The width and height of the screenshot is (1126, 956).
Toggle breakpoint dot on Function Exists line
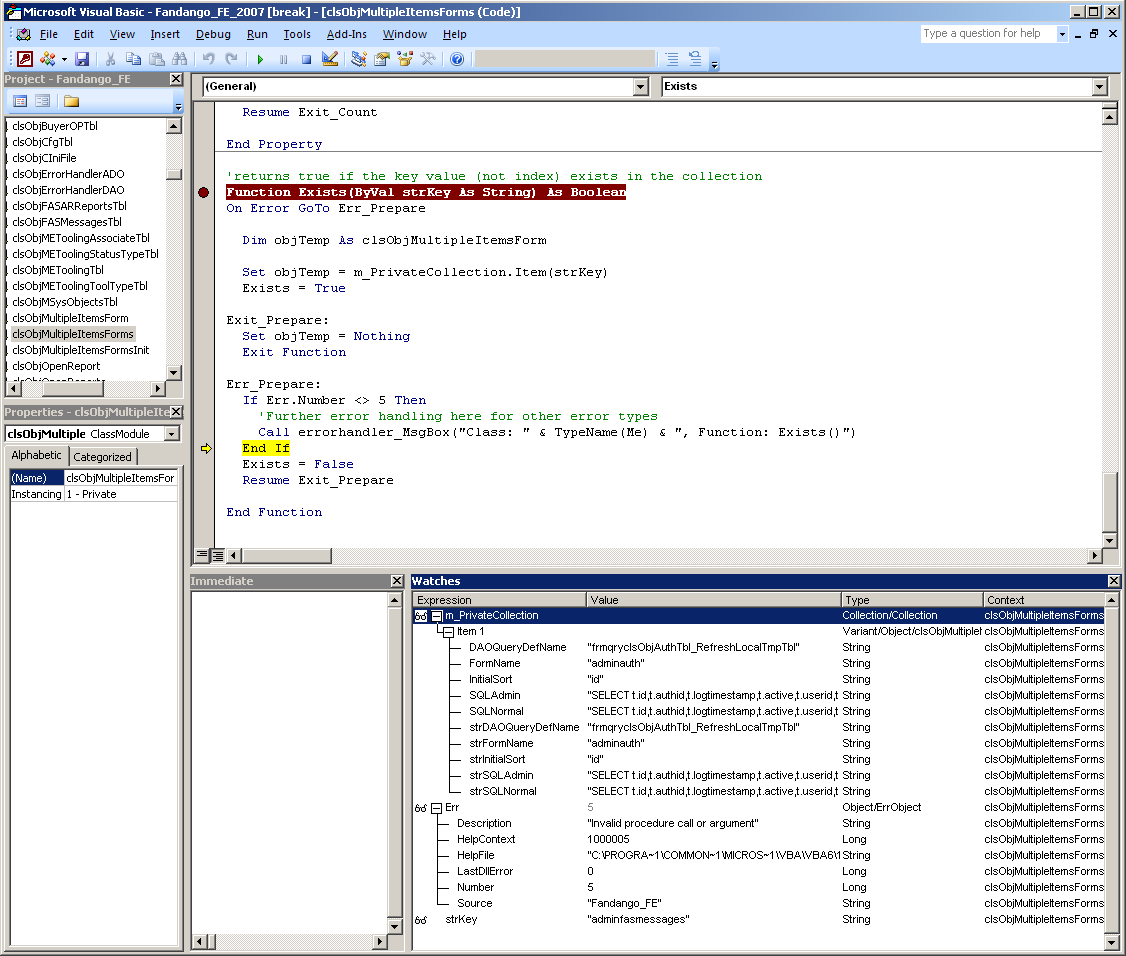coord(204,192)
